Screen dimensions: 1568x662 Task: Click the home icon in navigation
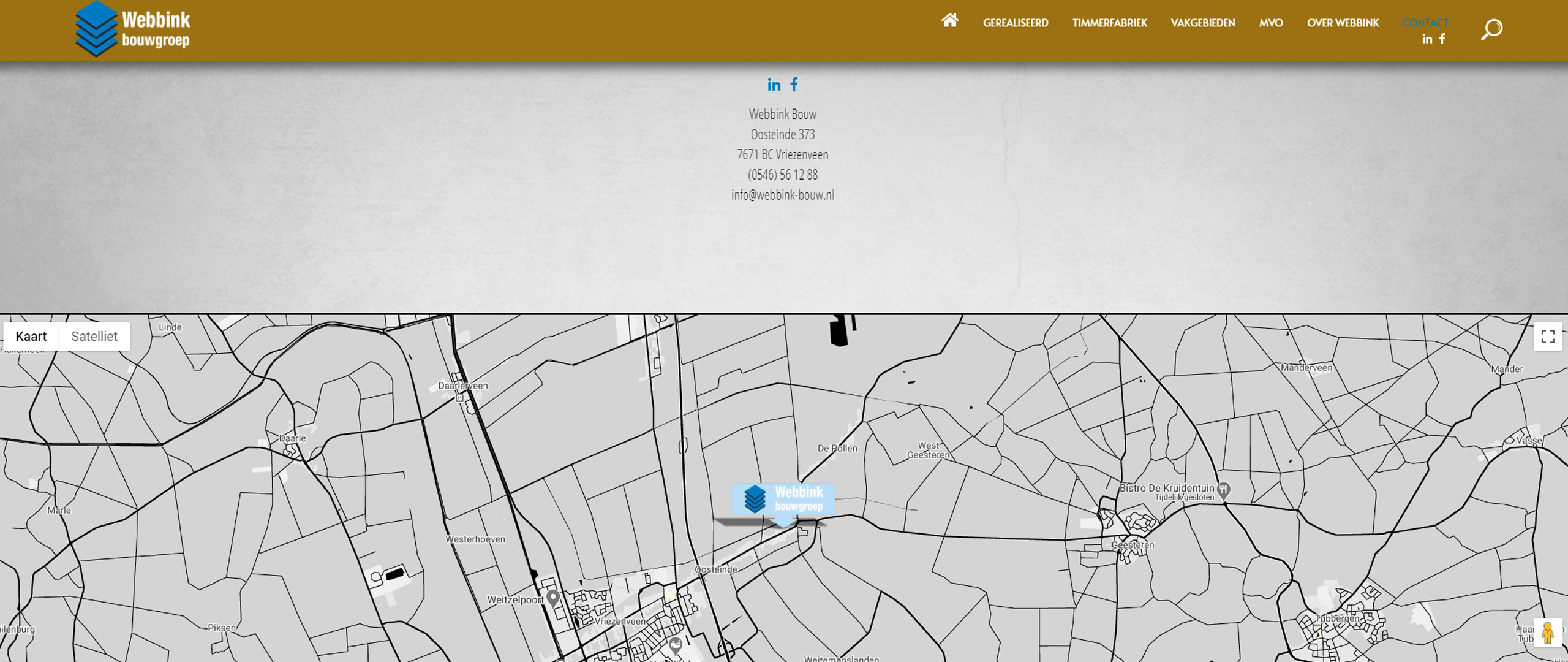949,21
